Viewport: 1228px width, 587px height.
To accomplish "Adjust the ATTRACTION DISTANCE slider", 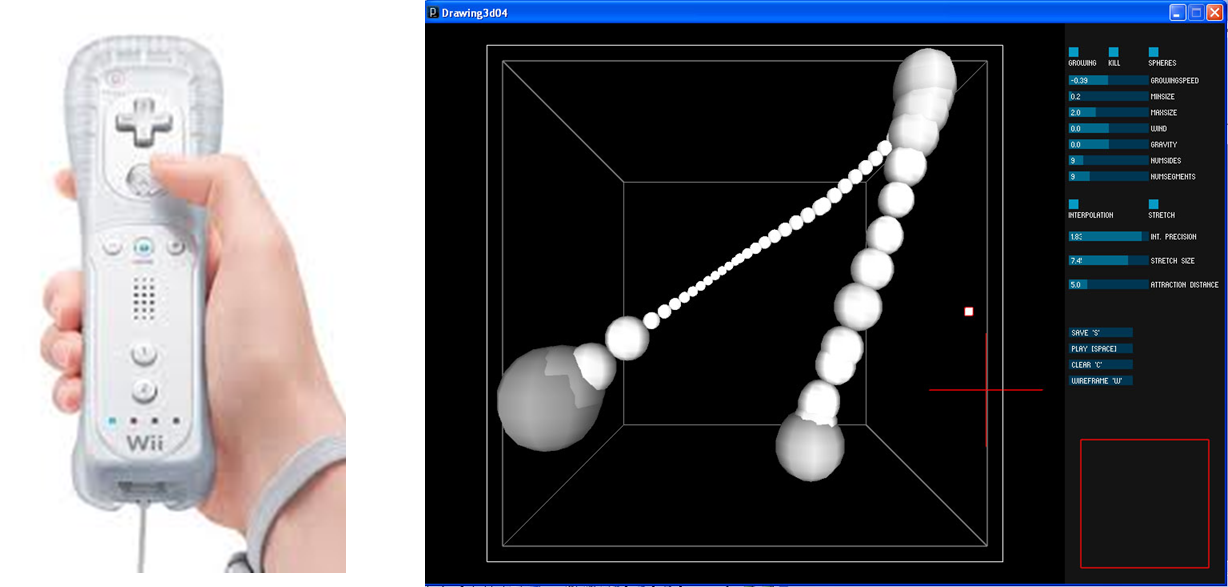I will tap(1108, 284).
